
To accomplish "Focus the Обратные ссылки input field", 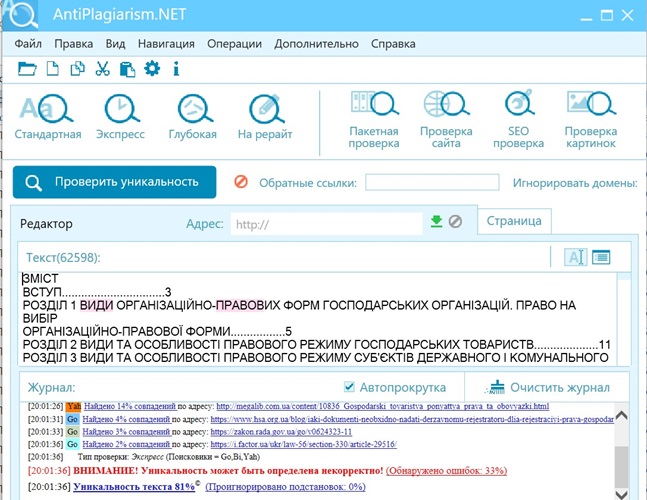I will (x=432, y=182).
